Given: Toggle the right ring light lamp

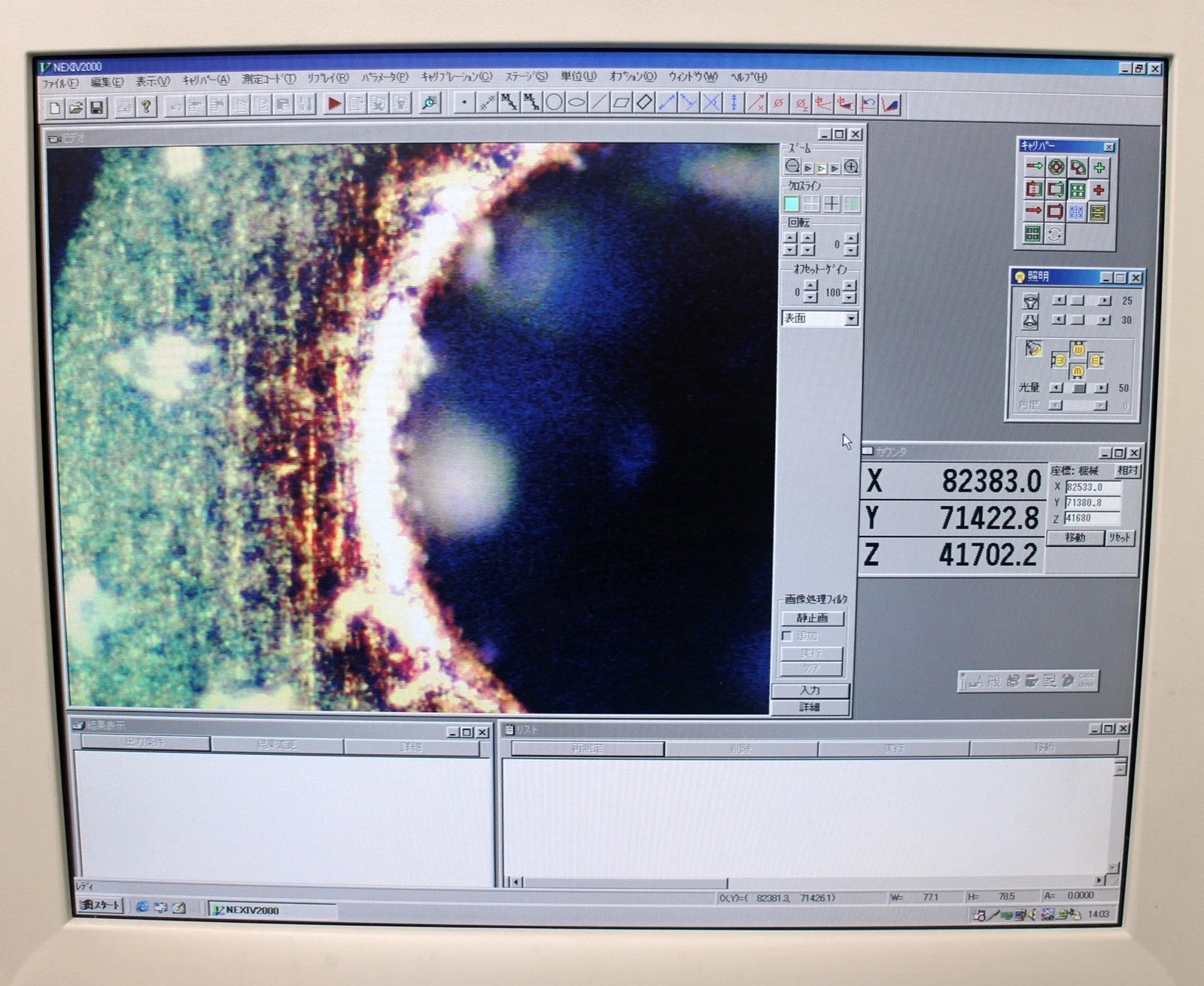Looking at the screenshot, I should 1096,361.
